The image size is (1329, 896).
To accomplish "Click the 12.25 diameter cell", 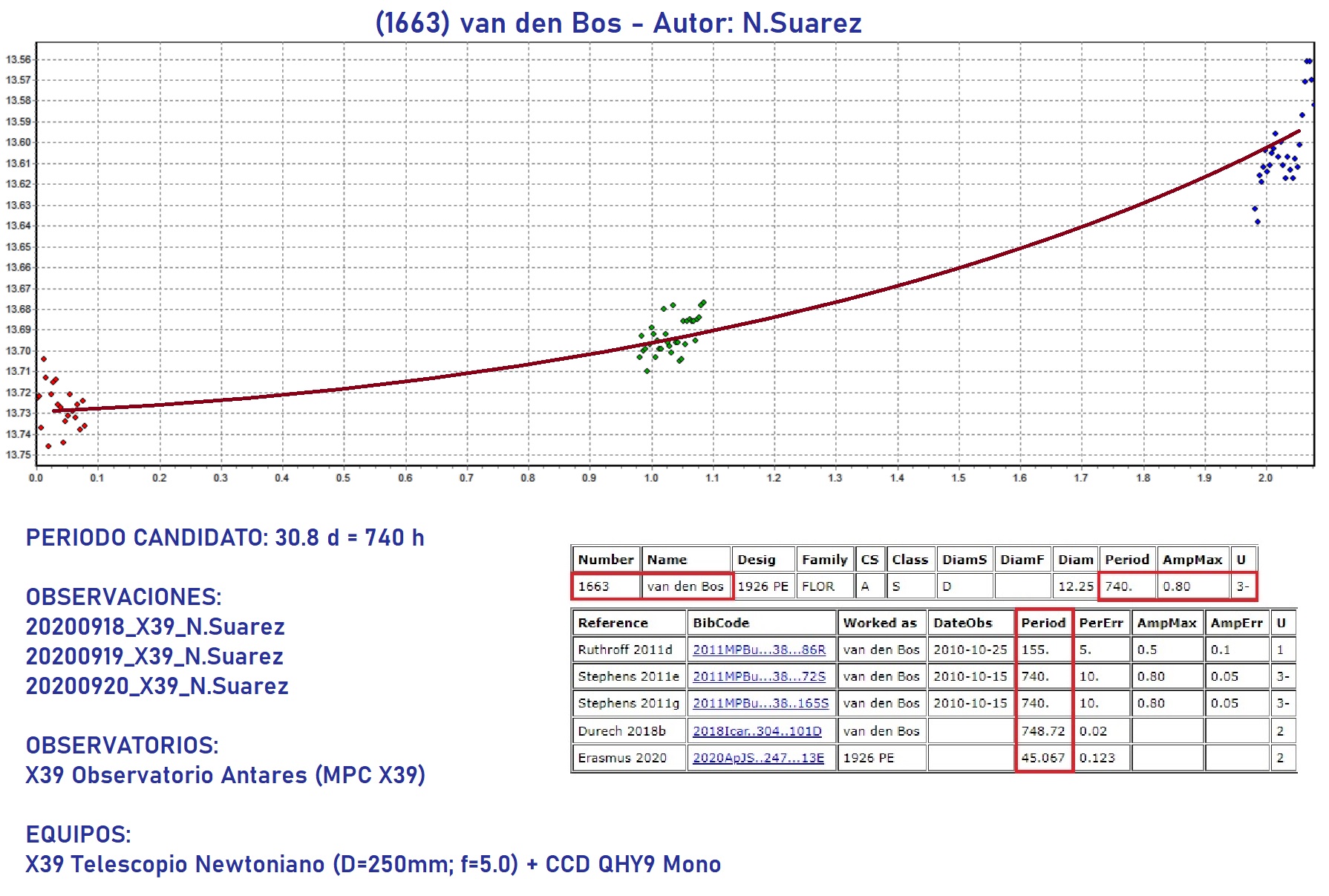I will (1075, 586).
